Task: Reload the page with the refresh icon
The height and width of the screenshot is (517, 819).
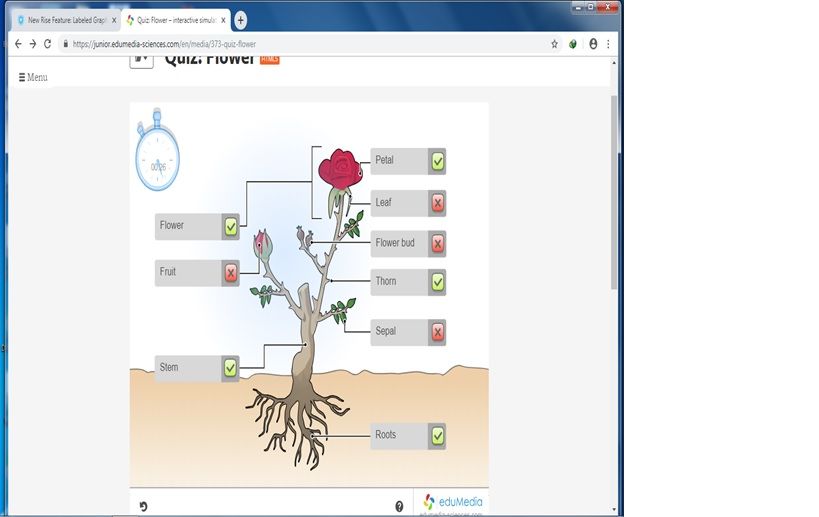Action: pyautogui.click(x=48, y=44)
